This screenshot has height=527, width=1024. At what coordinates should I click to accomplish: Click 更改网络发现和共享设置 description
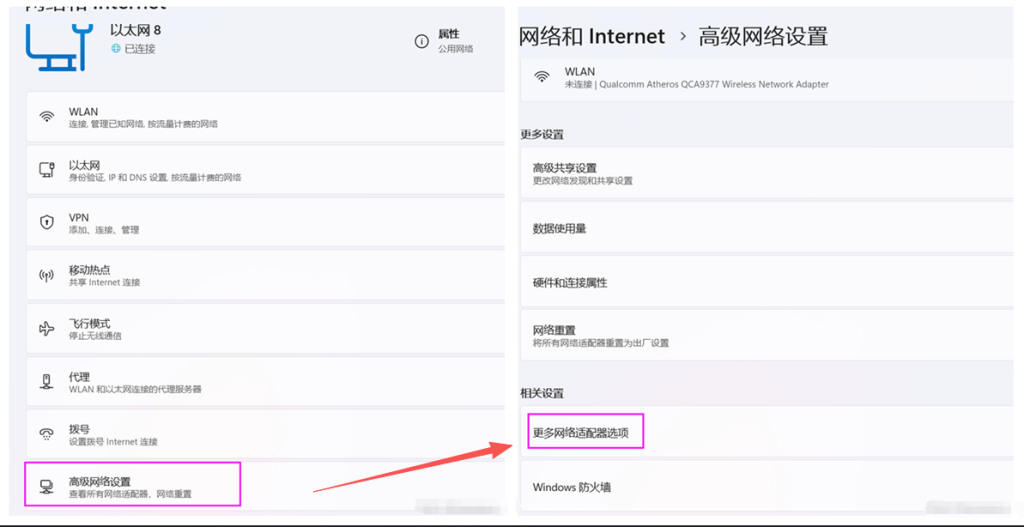pos(583,181)
